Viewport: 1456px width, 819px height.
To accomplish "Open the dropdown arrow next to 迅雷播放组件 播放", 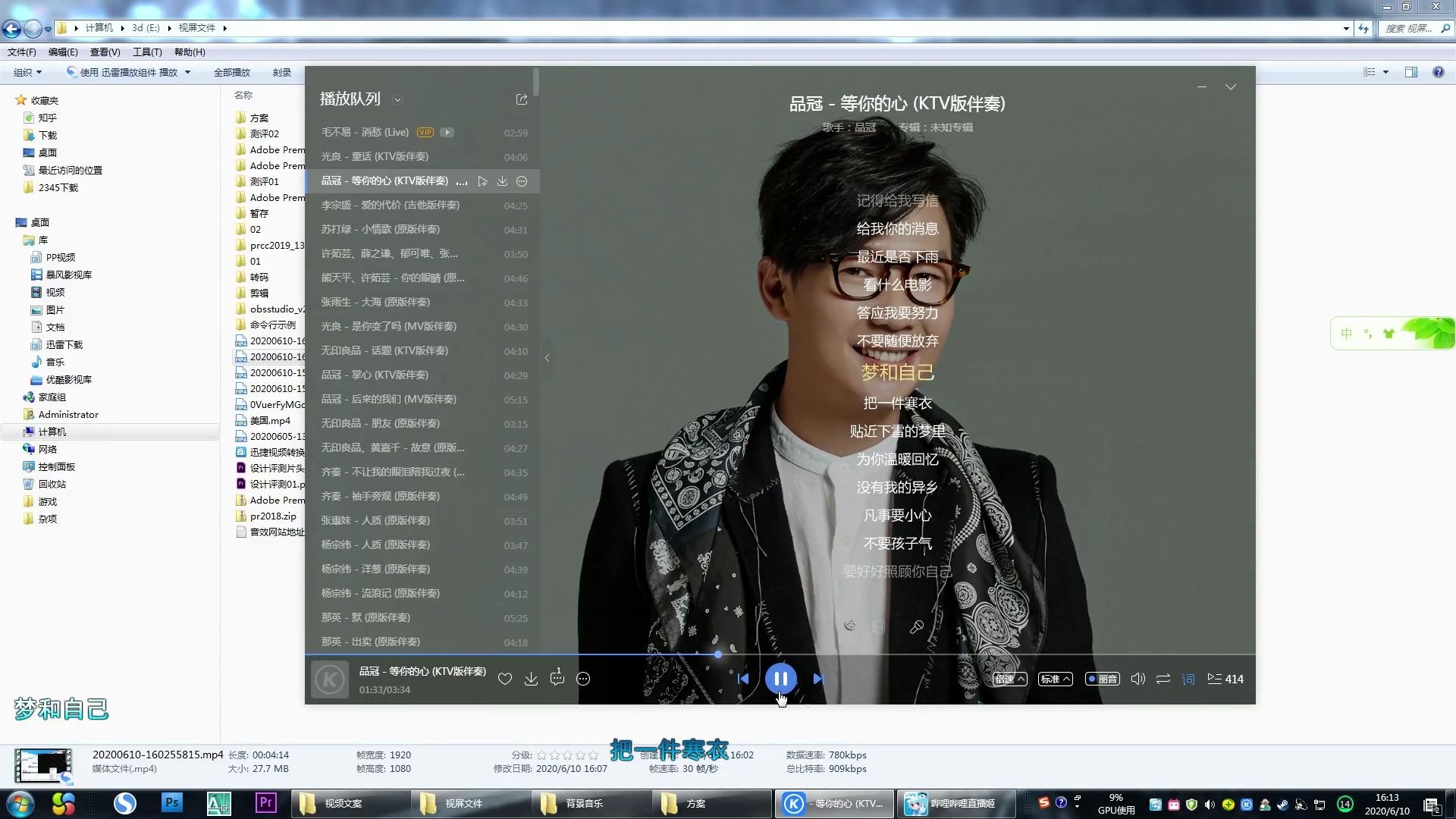I will tap(187, 72).
